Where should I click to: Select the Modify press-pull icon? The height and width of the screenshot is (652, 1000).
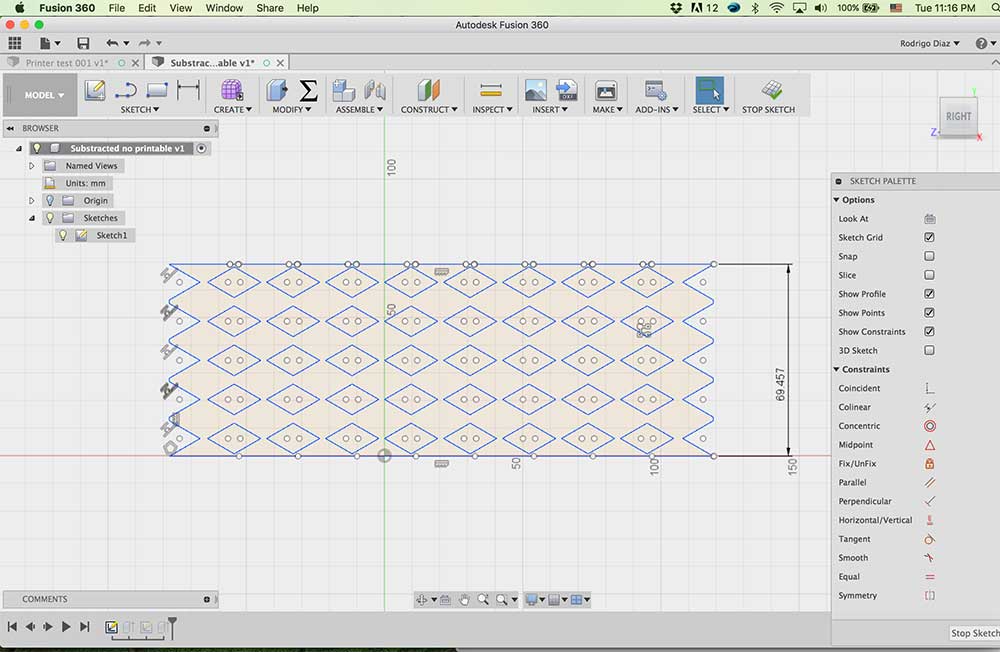277,90
